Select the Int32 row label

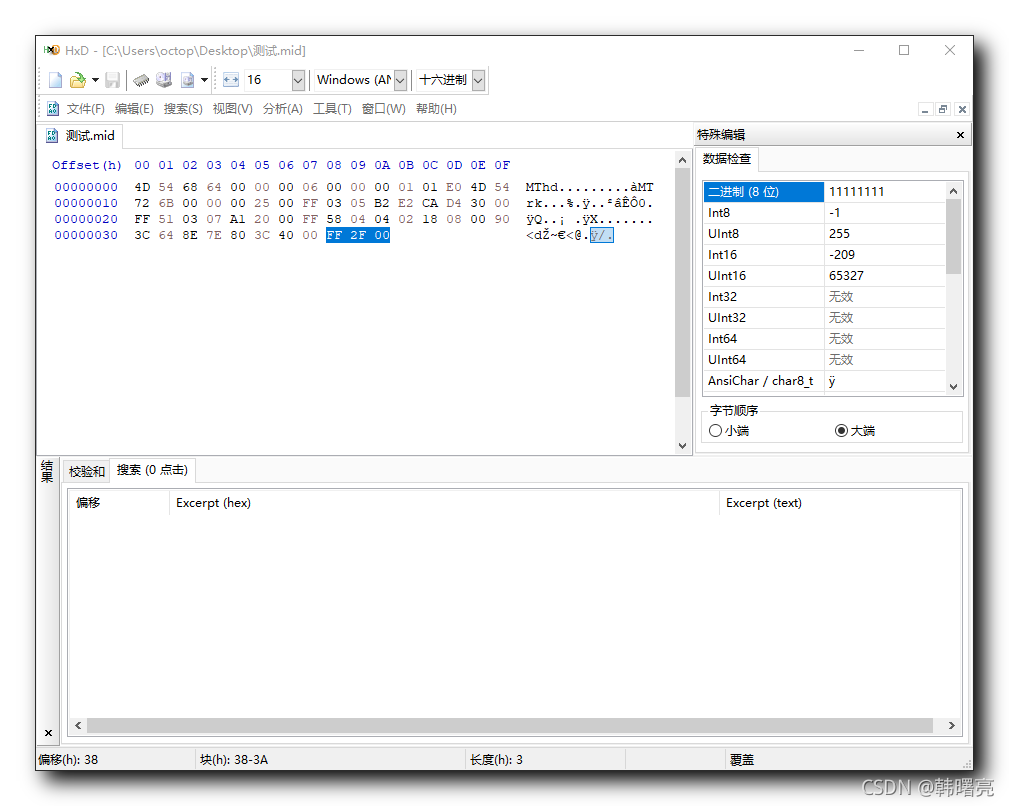[722, 297]
